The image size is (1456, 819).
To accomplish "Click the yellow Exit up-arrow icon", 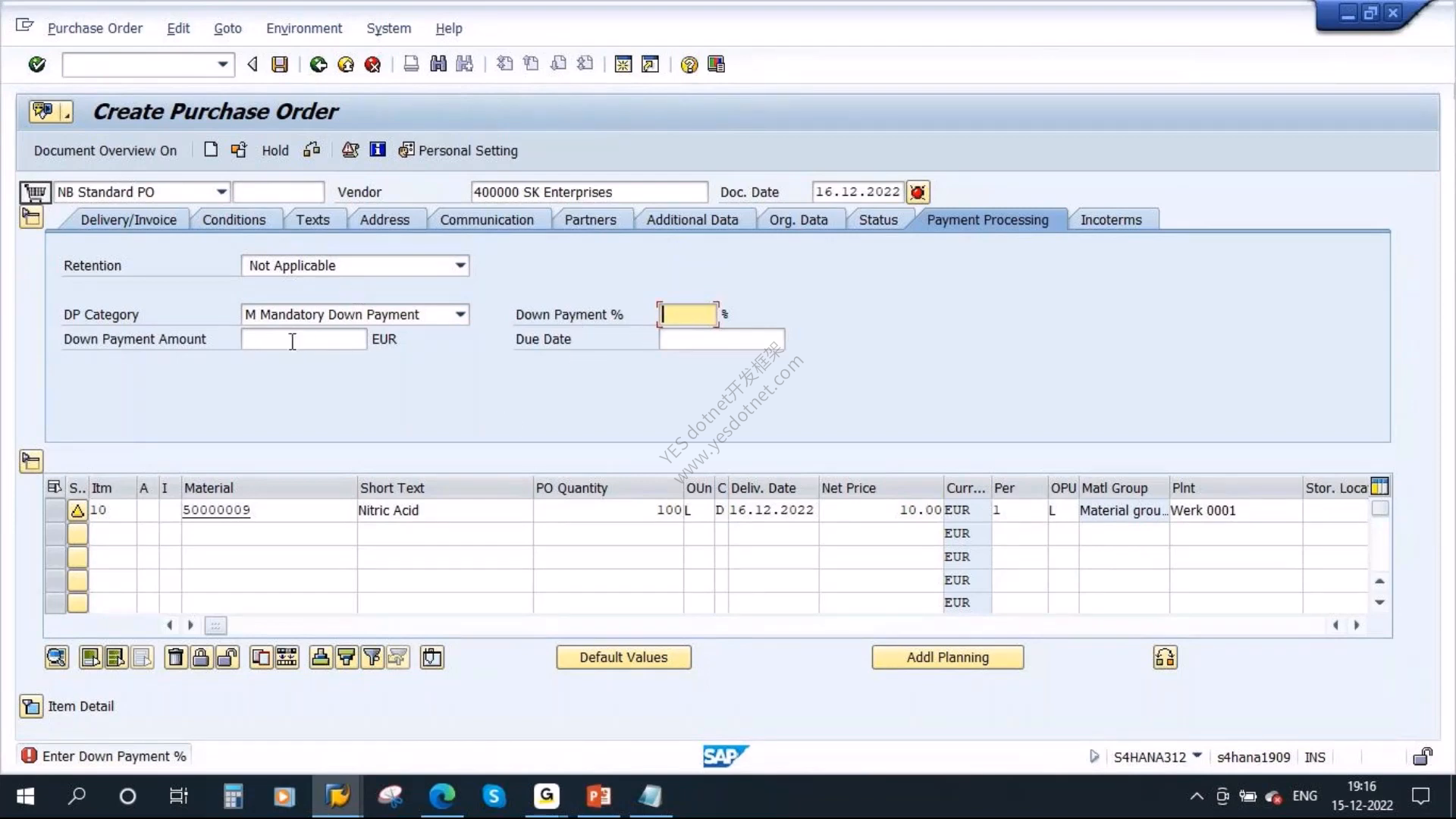I will pos(346,64).
